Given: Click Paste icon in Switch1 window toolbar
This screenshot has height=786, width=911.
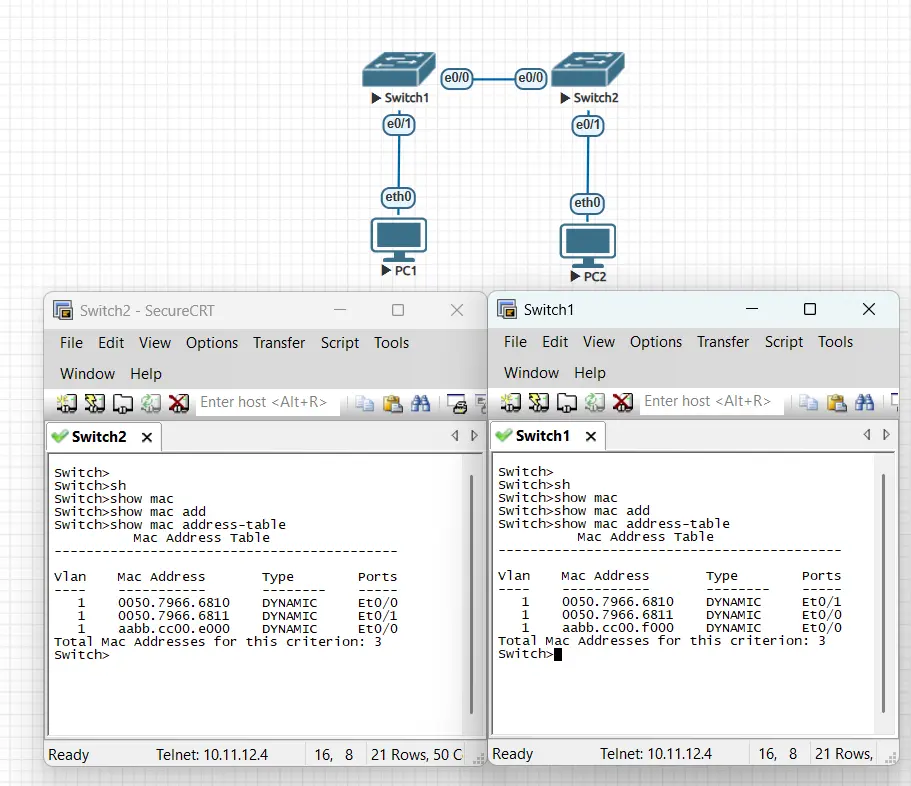Looking at the screenshot, I should [837, 402].
